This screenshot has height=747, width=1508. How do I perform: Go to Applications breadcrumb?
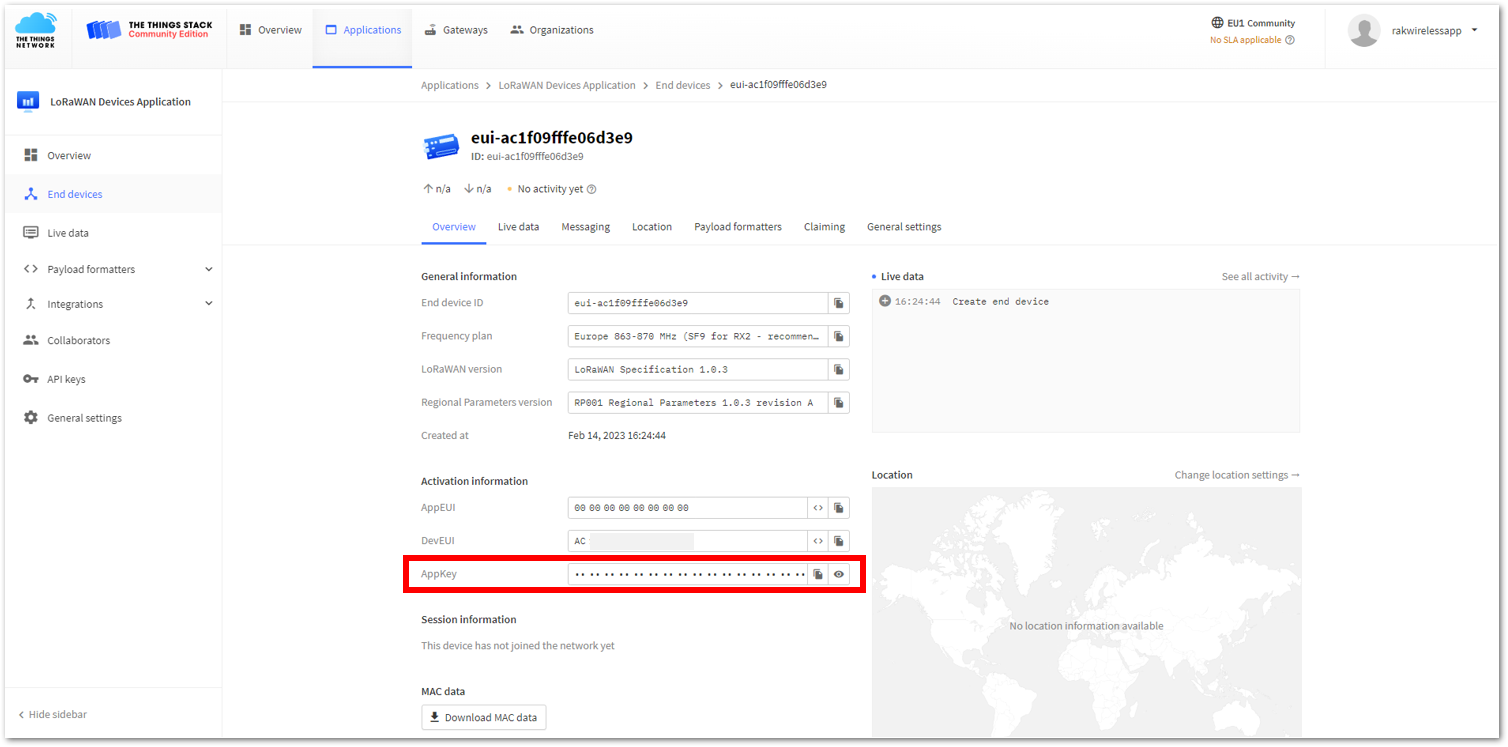click(x=450, y=85)
